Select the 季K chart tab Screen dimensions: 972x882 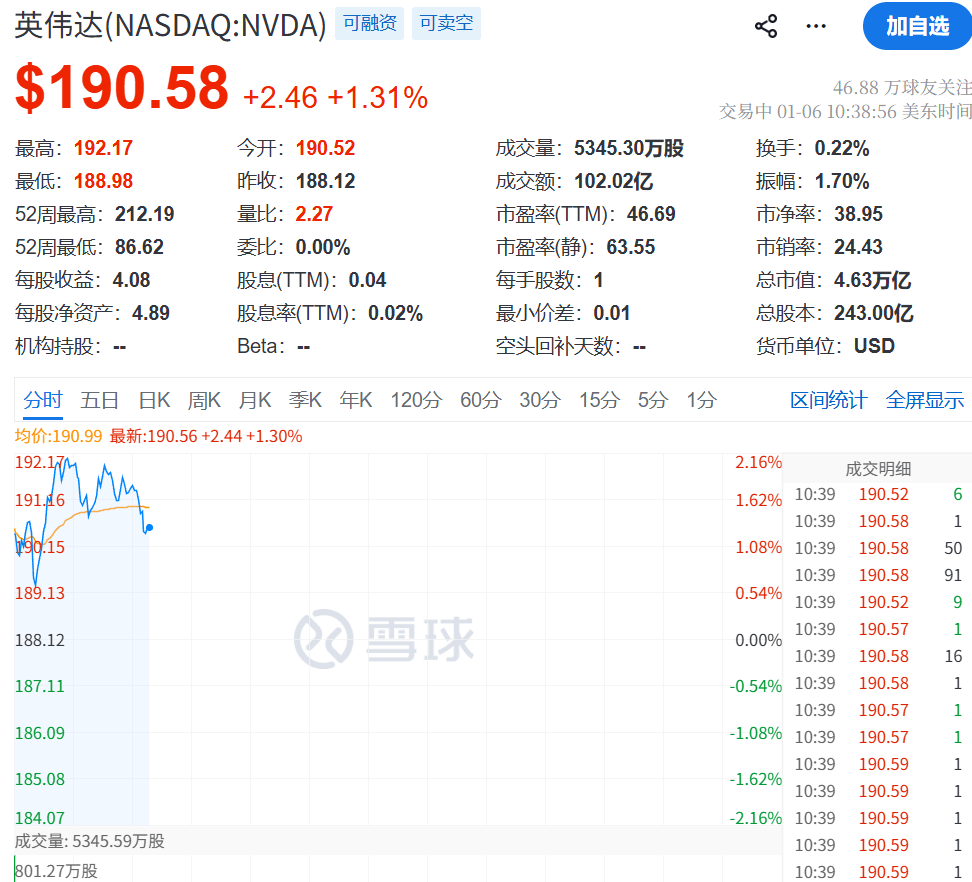[305, 400]
